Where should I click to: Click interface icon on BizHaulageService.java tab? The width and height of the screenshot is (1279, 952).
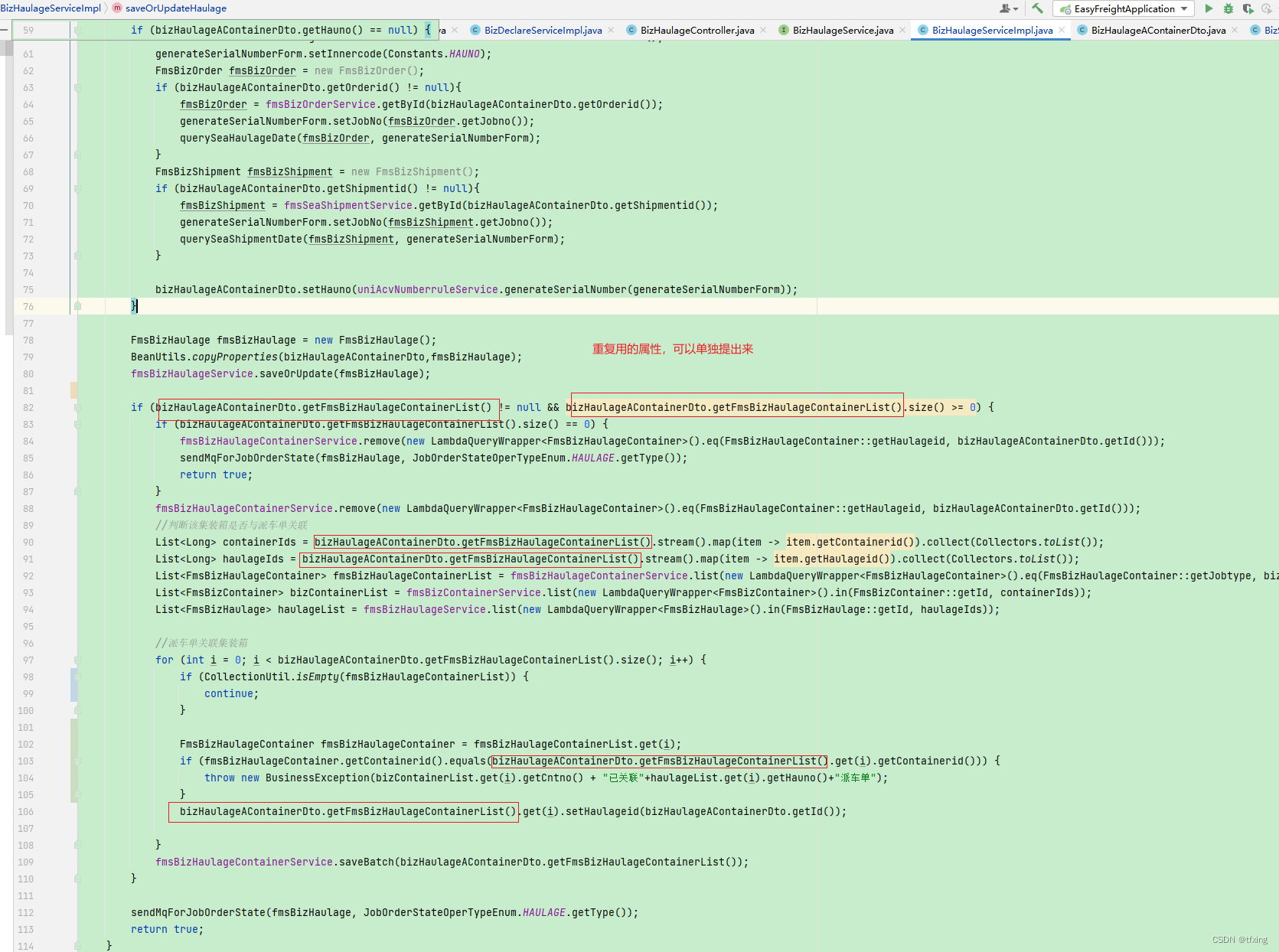[x=784, y=30]
